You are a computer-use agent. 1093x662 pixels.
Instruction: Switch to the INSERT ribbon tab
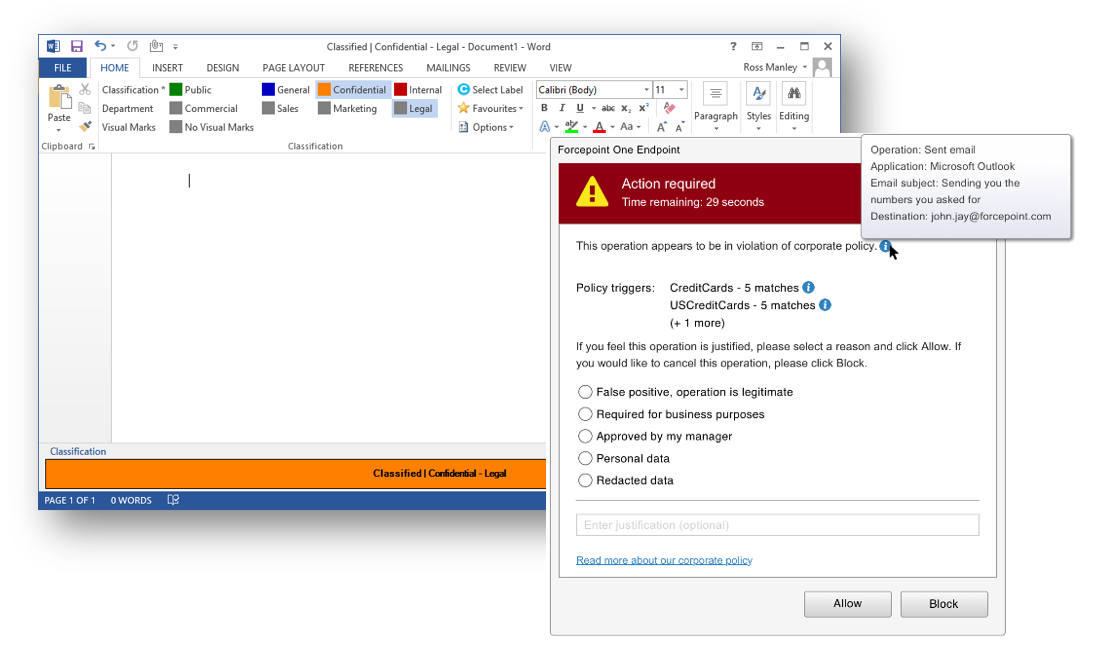167,68
